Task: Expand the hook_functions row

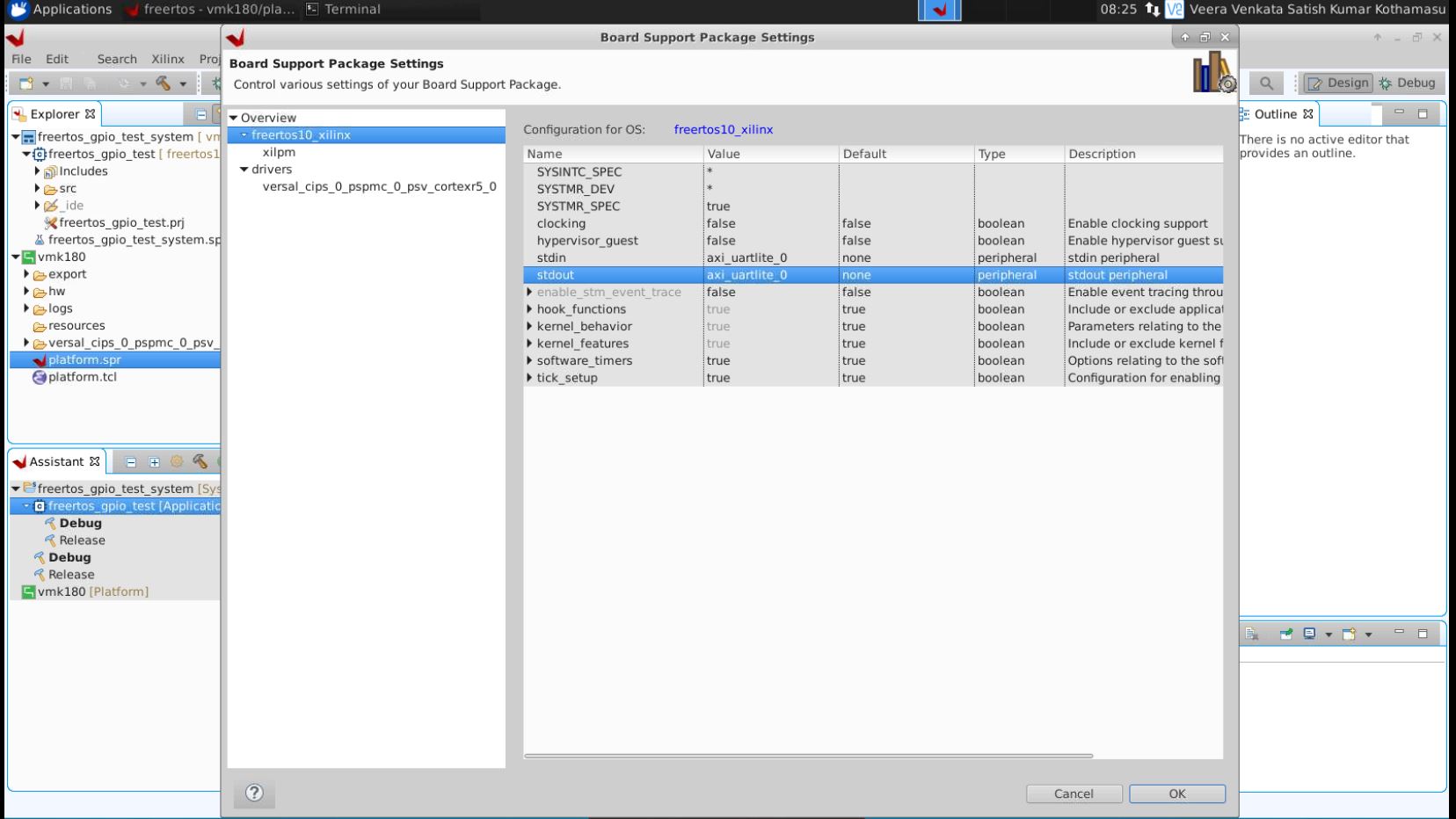Action: pyautogui.click(x=529, y=309)
